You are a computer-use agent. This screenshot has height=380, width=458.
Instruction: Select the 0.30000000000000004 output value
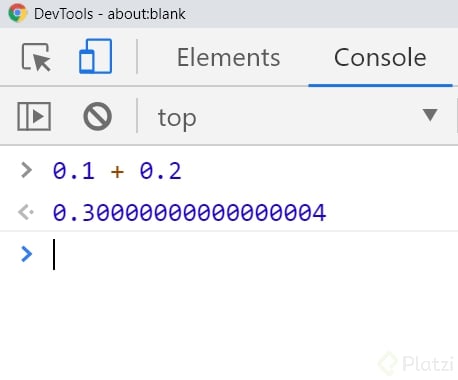point(189,213)
